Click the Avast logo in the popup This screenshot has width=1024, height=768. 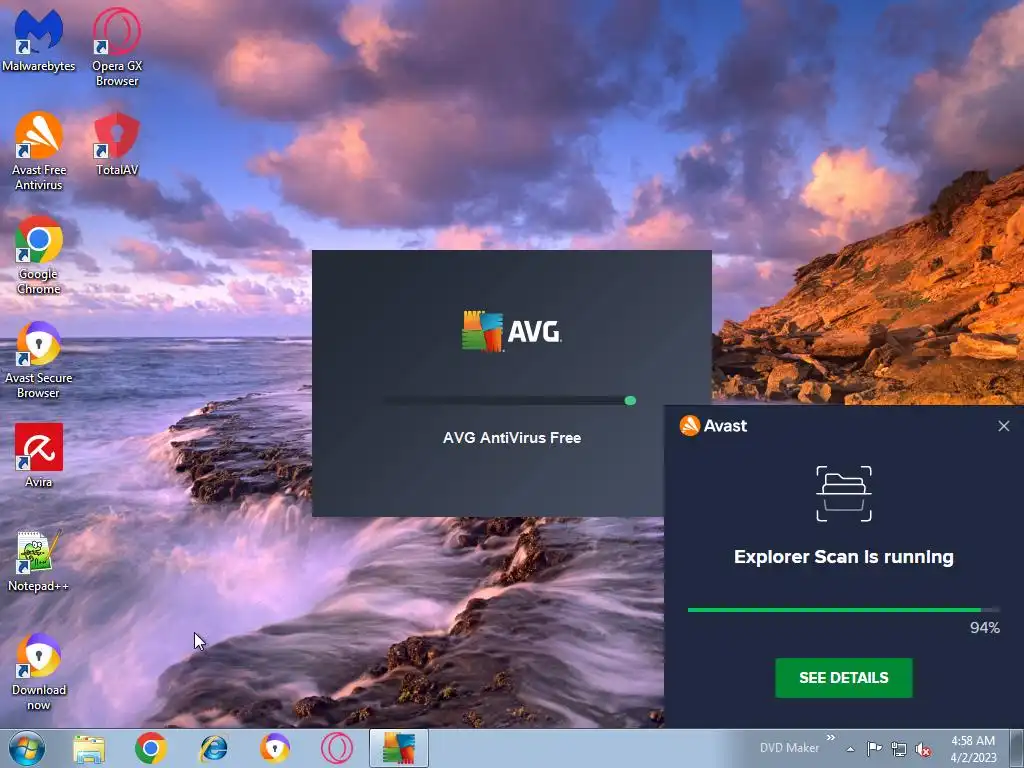tap(713, 426)
